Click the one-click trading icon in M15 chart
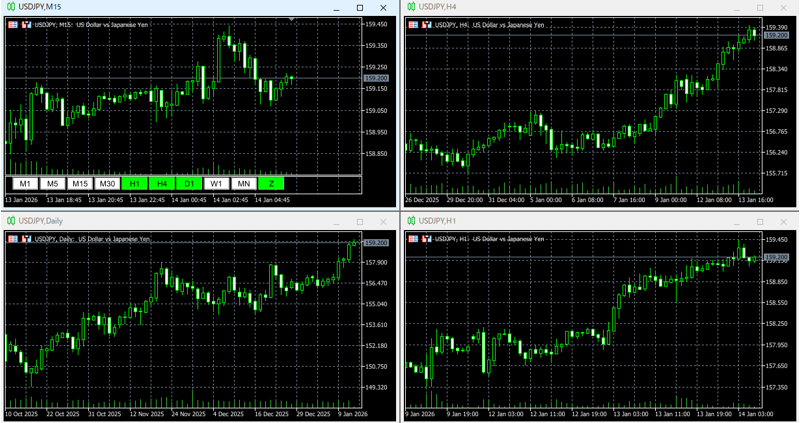 26,24
